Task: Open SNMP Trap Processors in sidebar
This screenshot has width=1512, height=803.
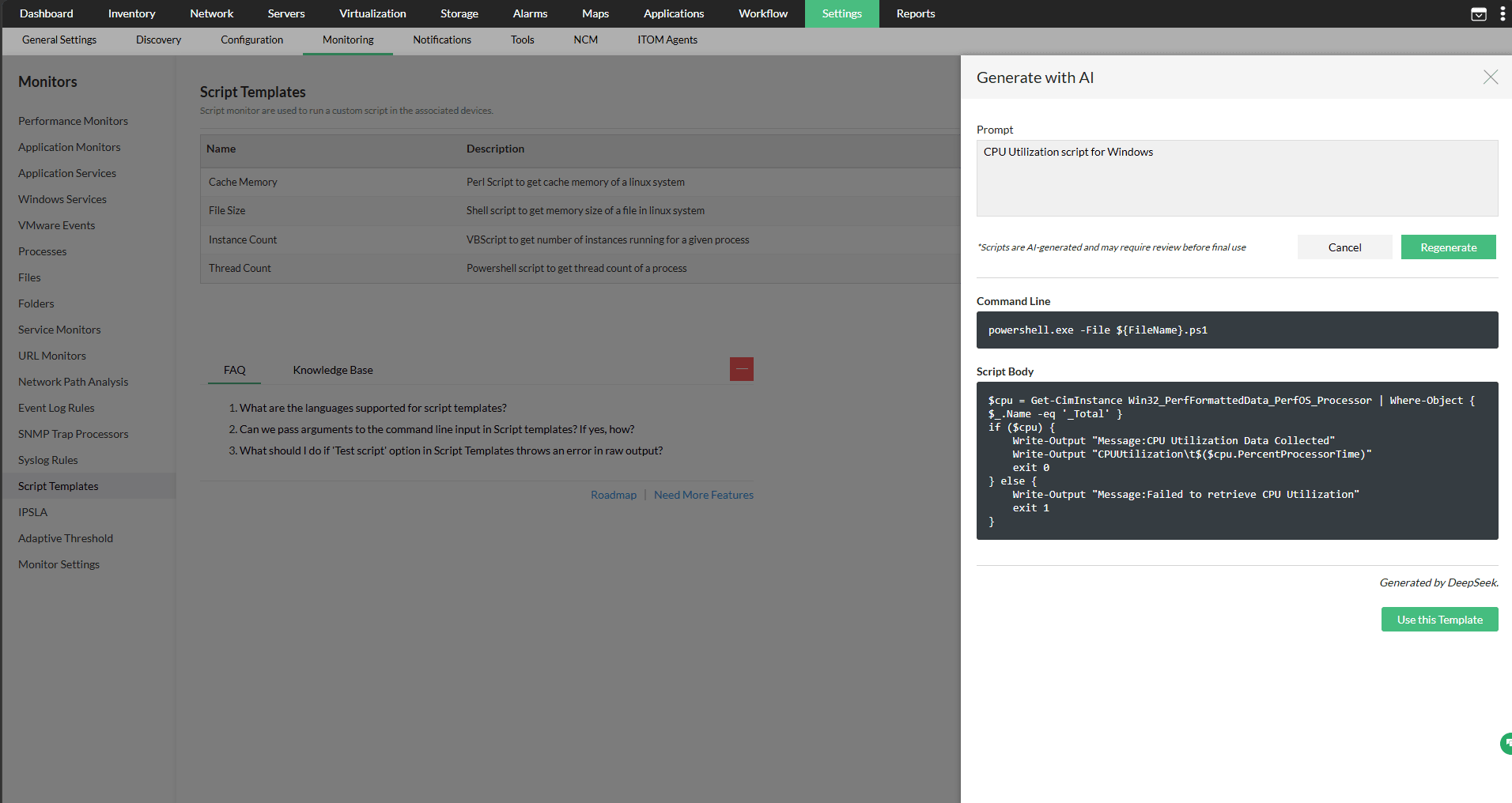Action: (73, 434)
